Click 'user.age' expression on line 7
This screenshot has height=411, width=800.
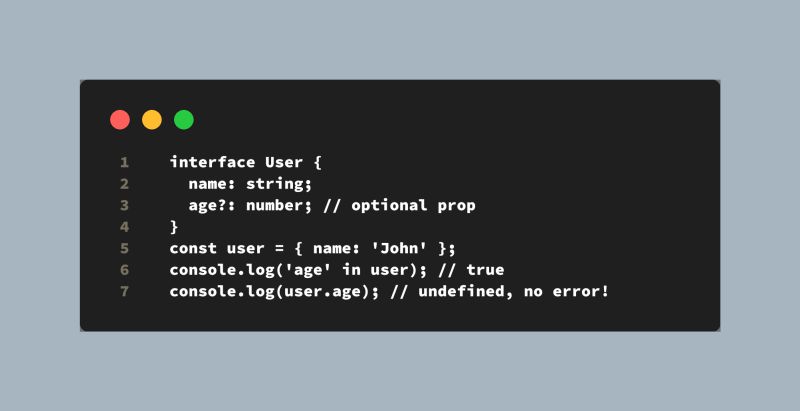click(322, 292)
